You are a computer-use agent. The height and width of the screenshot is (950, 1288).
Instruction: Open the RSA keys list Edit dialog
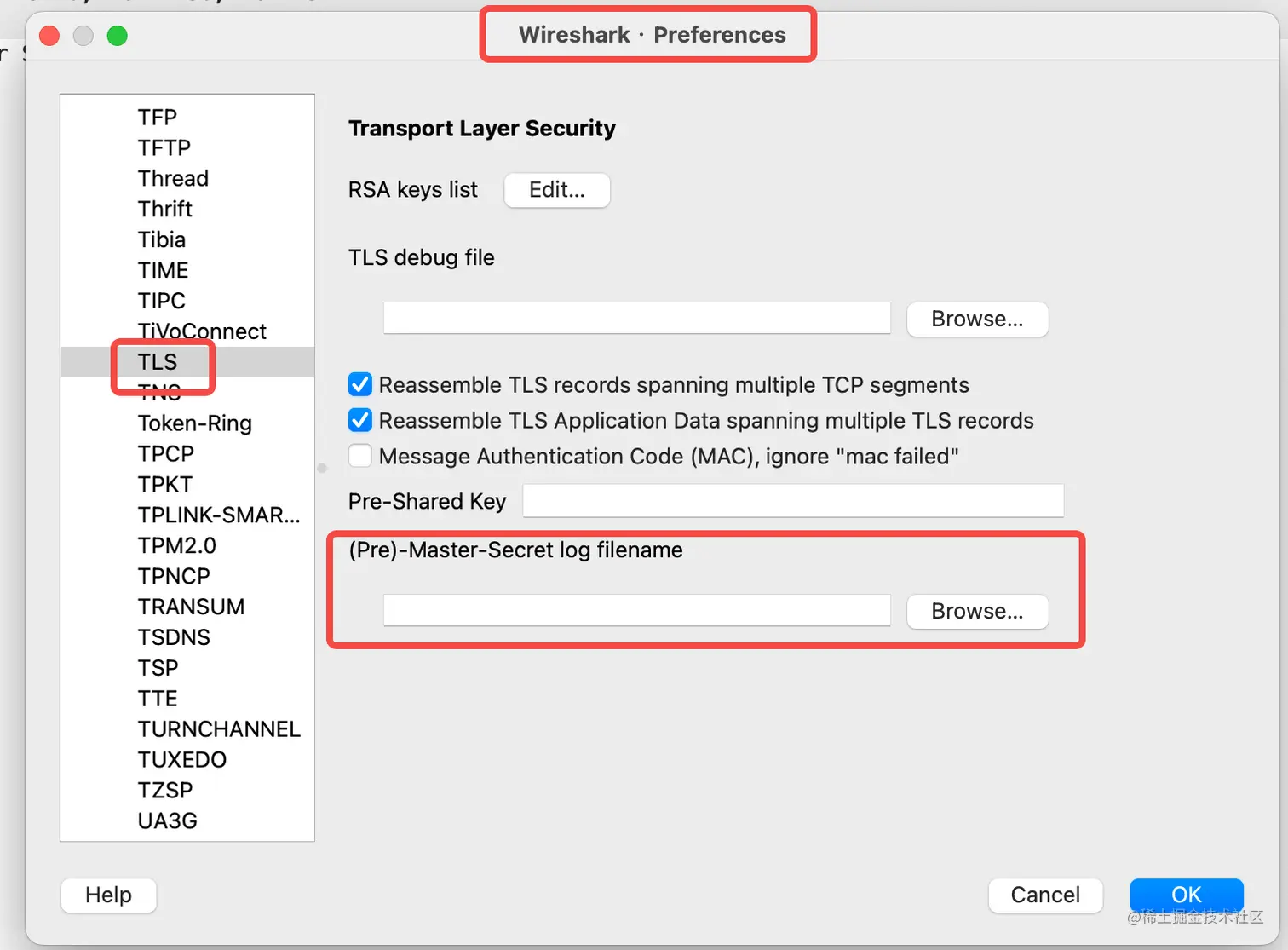(557, 190)
